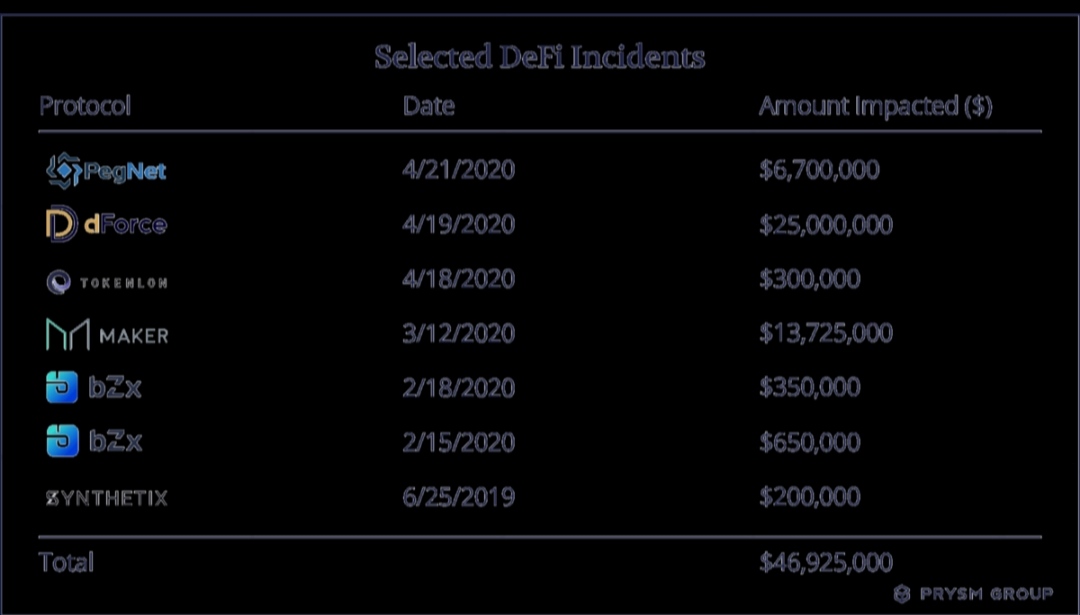1080x615 pixels.
Task: Click the $13,725,000 Maker amount
Action: (826, 333)
